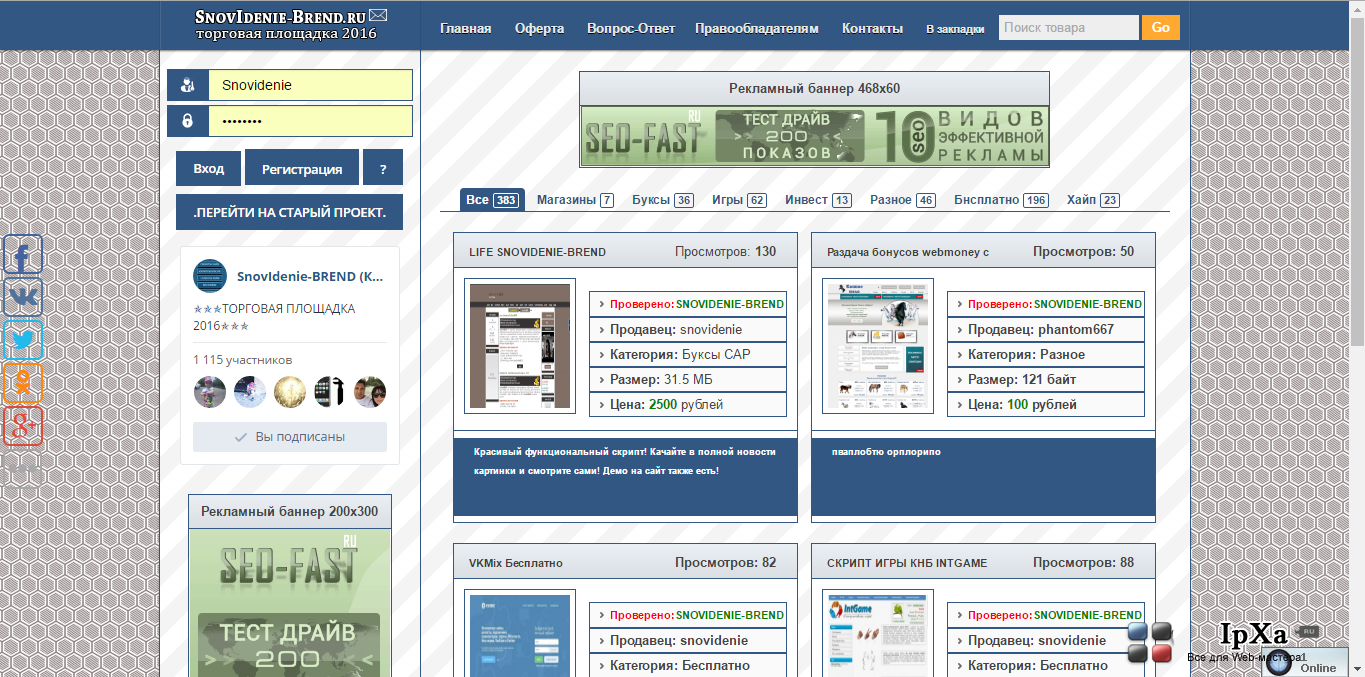Screen dimensions: 1365x677
Task: Open the Главная menu item
Action: click(x=466, y=28)
